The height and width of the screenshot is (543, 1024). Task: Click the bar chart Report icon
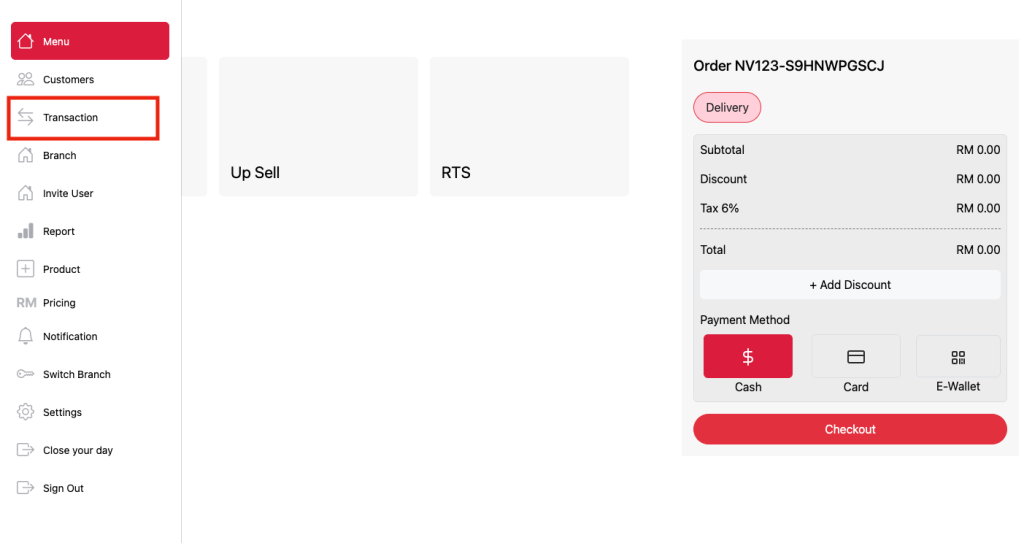[x=25, y=231]
